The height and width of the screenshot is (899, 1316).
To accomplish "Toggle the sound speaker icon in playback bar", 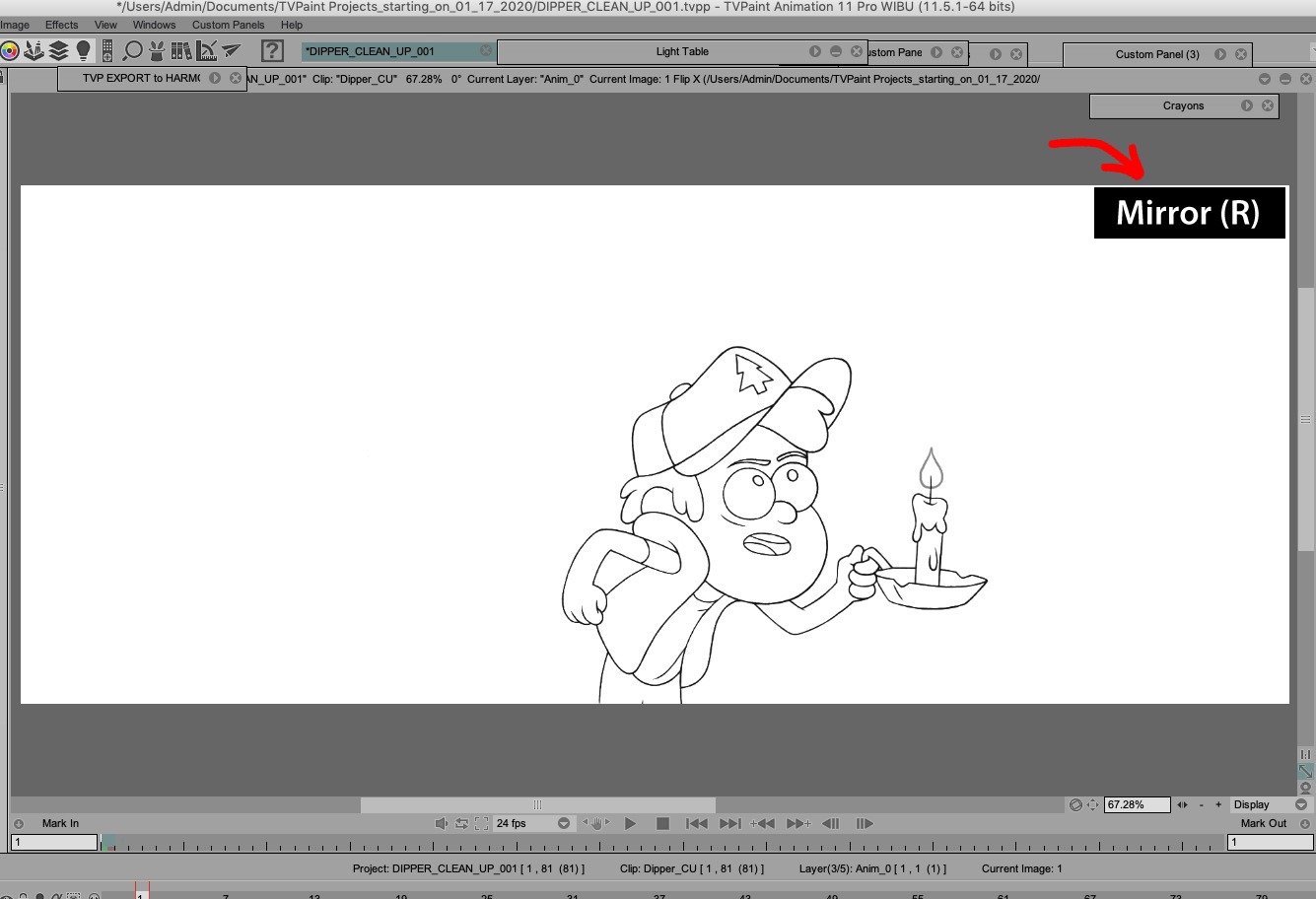I will click(442, 823).
